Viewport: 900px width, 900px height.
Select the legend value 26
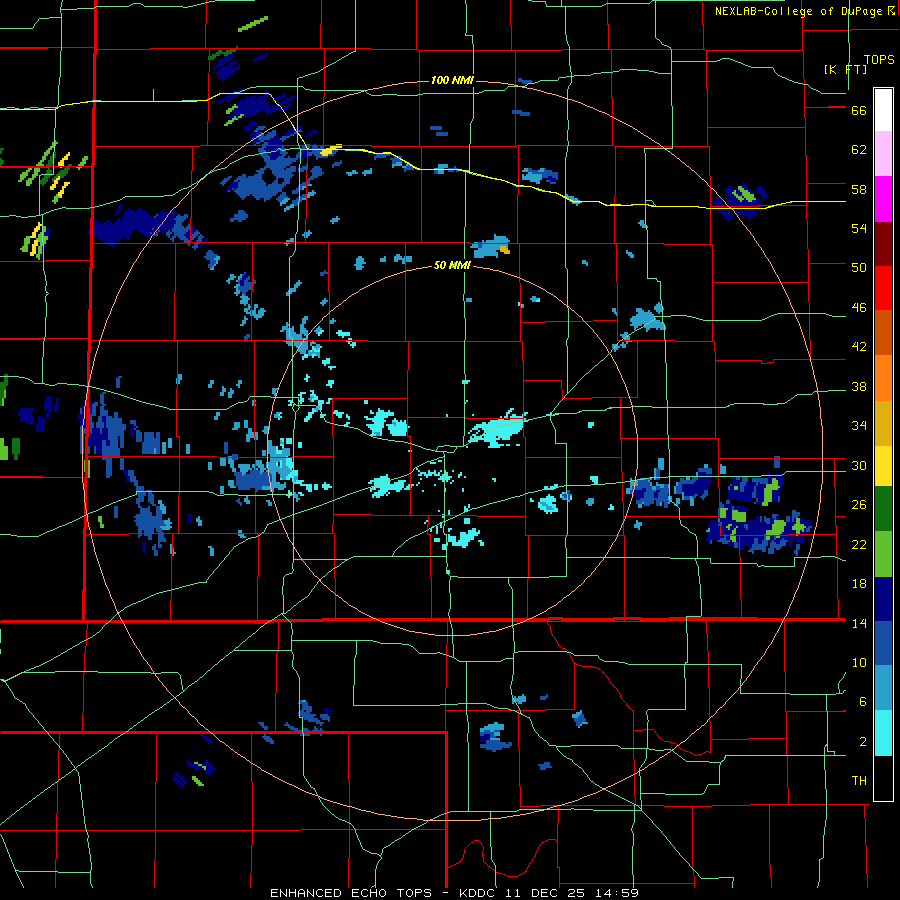tap(859, 505)
